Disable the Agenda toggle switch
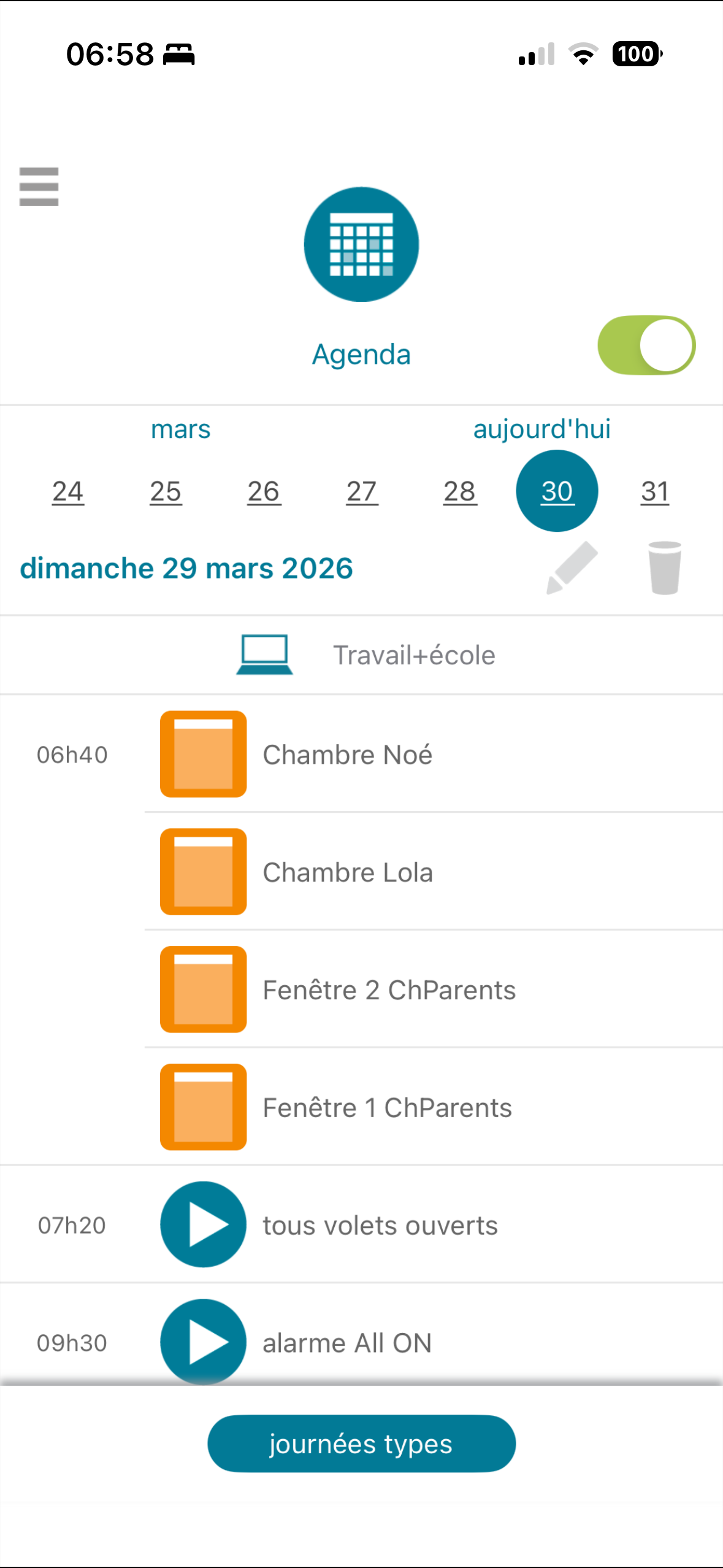Screen dimensions: 723x1568 coord(646,345)
